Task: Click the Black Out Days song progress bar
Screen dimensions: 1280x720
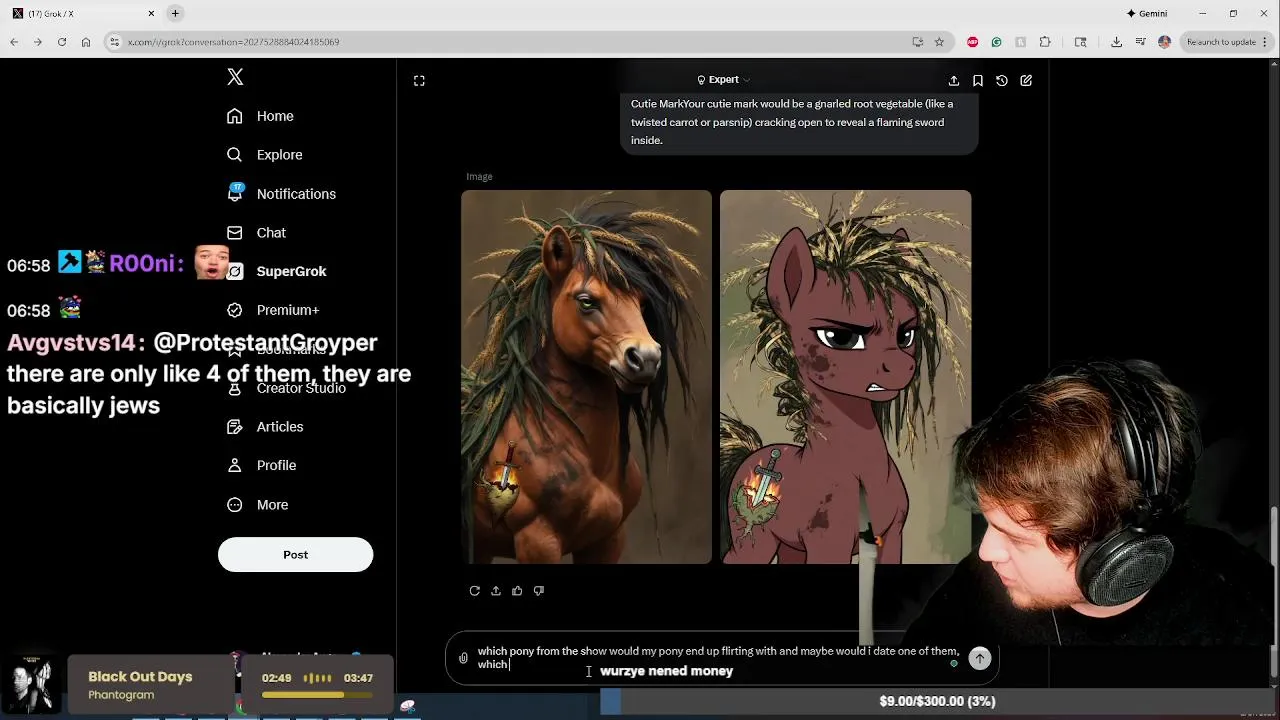Action: 317,694
